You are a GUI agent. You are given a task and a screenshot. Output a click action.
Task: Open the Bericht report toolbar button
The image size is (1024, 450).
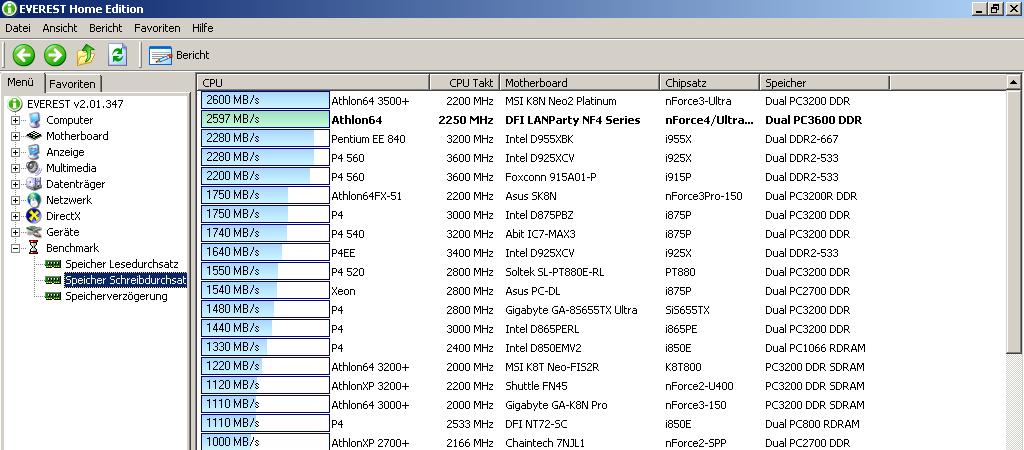point(179,56)
